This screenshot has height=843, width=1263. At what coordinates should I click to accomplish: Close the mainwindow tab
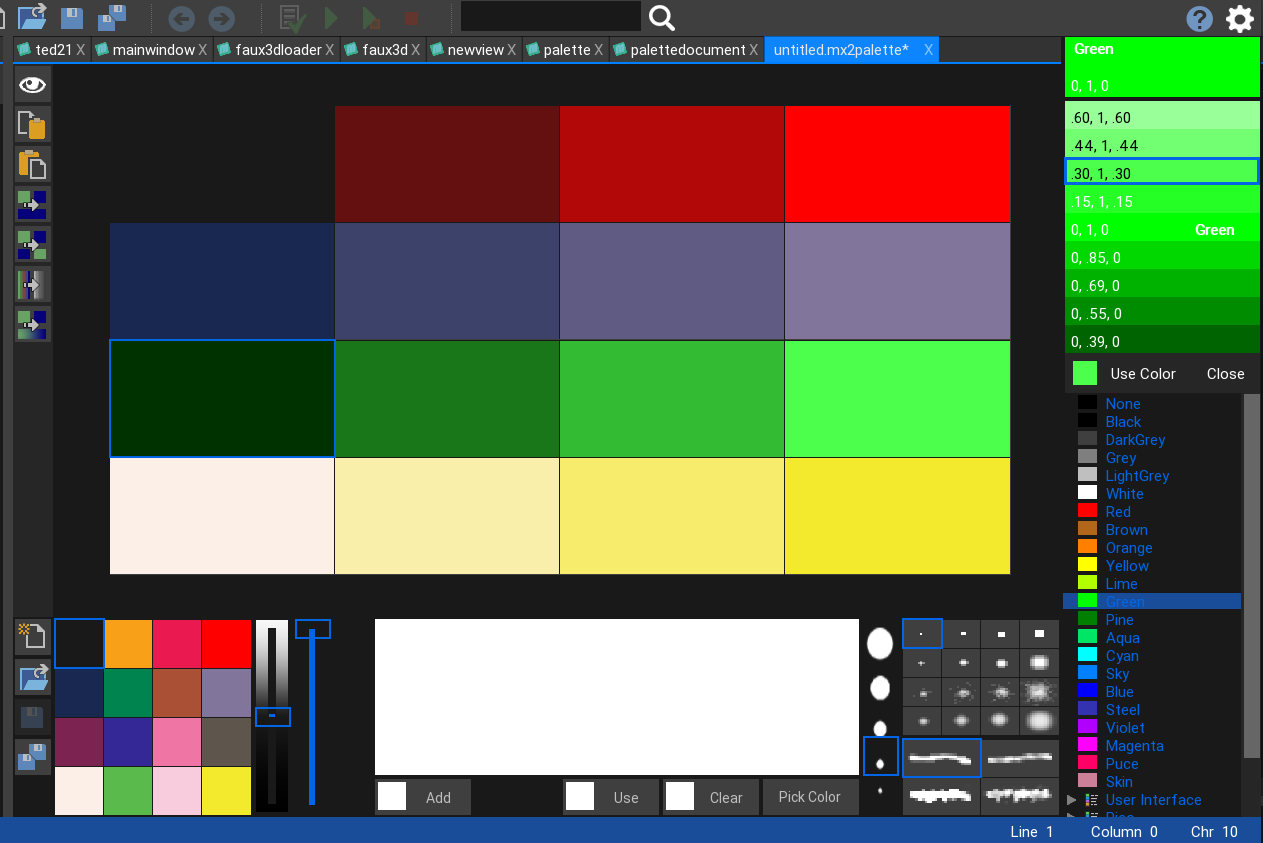point(203,50)
